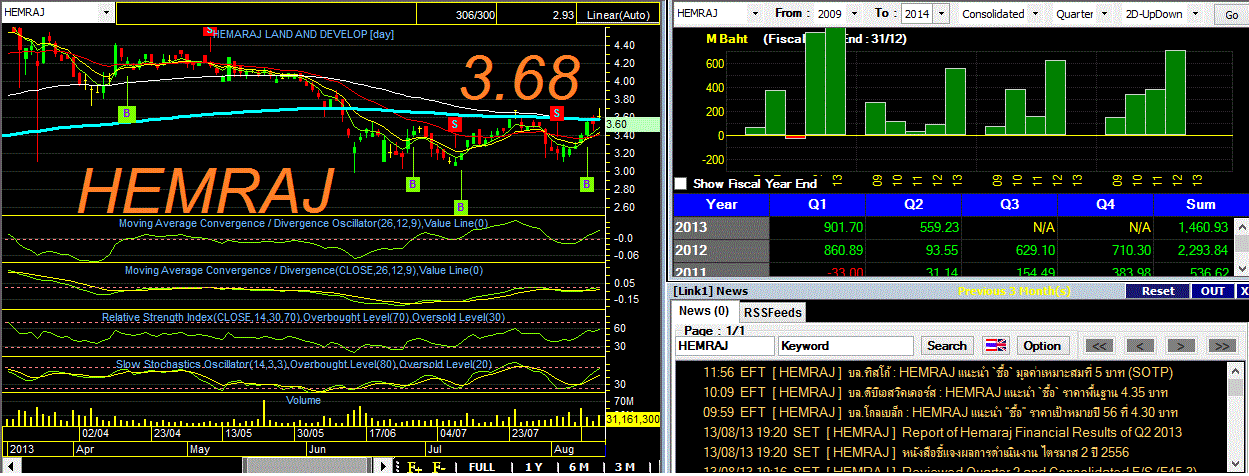Image resolution: width=1249 pixels, height=476 pixels.
Task: Toggle the news language flag icon
Action: [x=995, y=345]
